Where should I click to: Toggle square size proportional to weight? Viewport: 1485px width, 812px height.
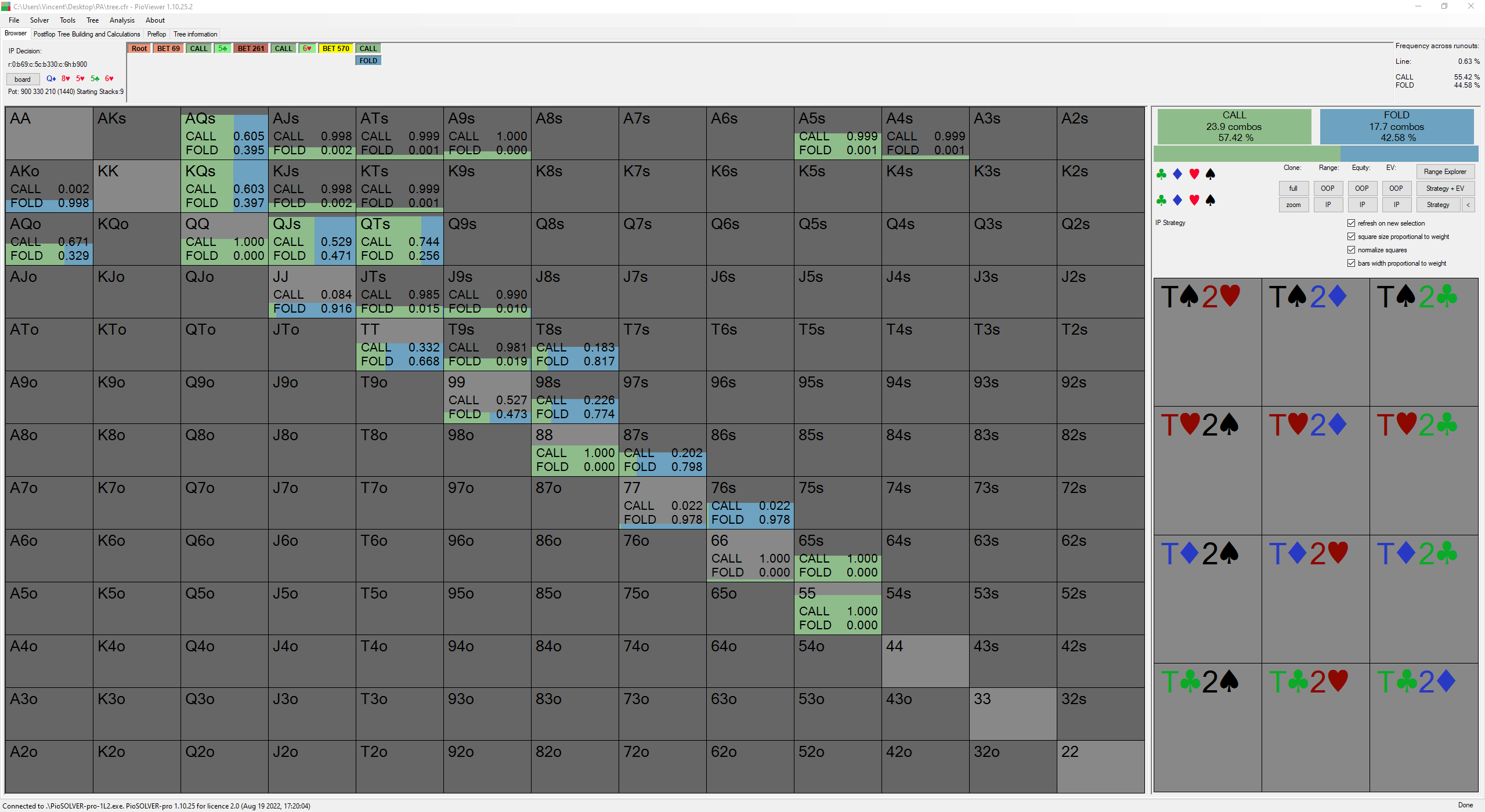(x=1351, y=237)
